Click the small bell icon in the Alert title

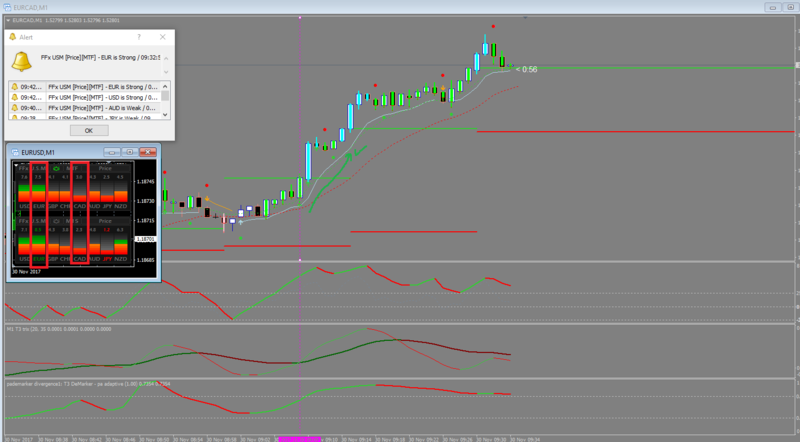tap(13, 37)
